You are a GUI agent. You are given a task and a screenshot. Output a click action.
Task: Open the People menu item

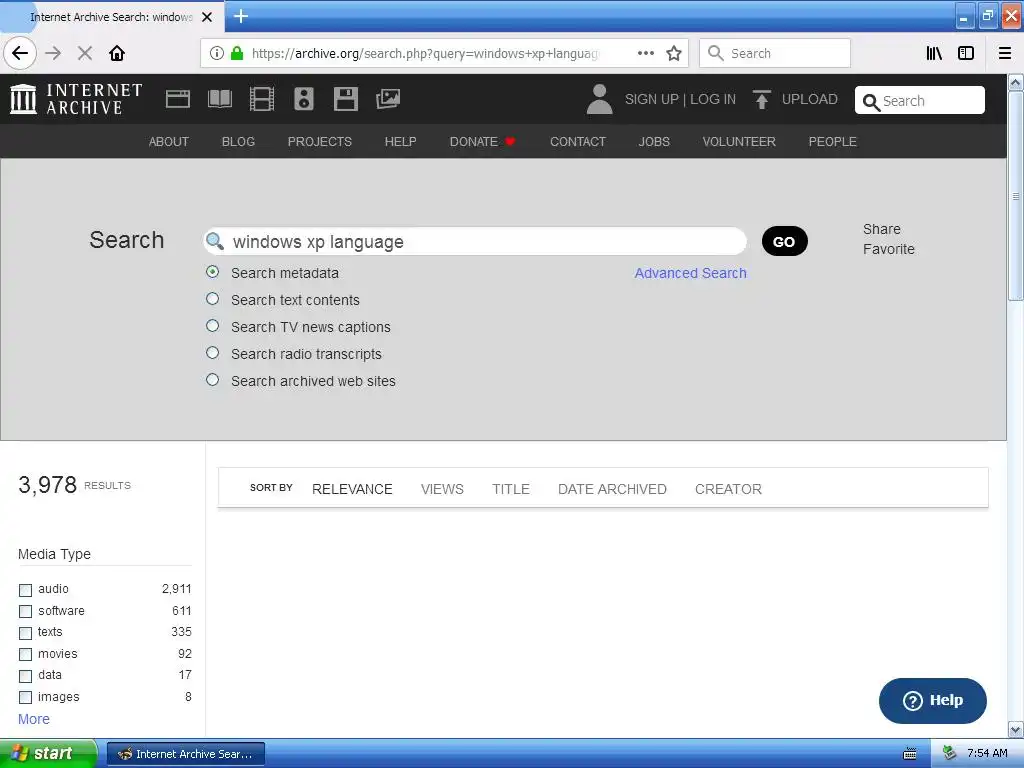point(833,142)
